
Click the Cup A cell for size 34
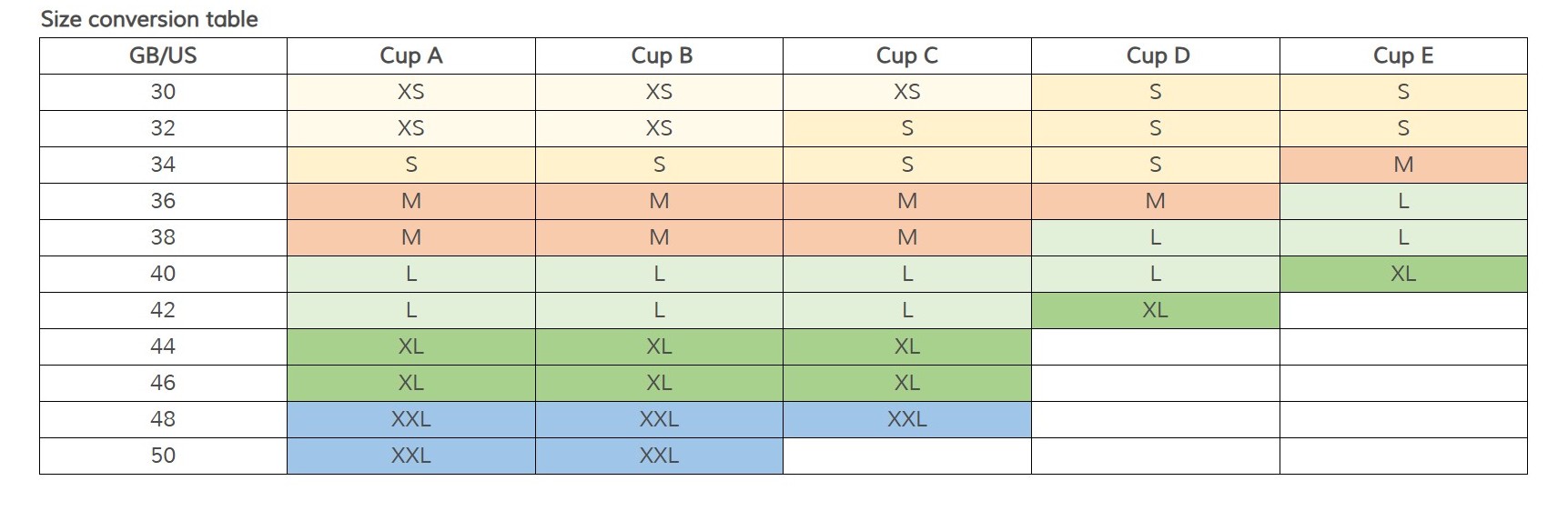point(410,165)
